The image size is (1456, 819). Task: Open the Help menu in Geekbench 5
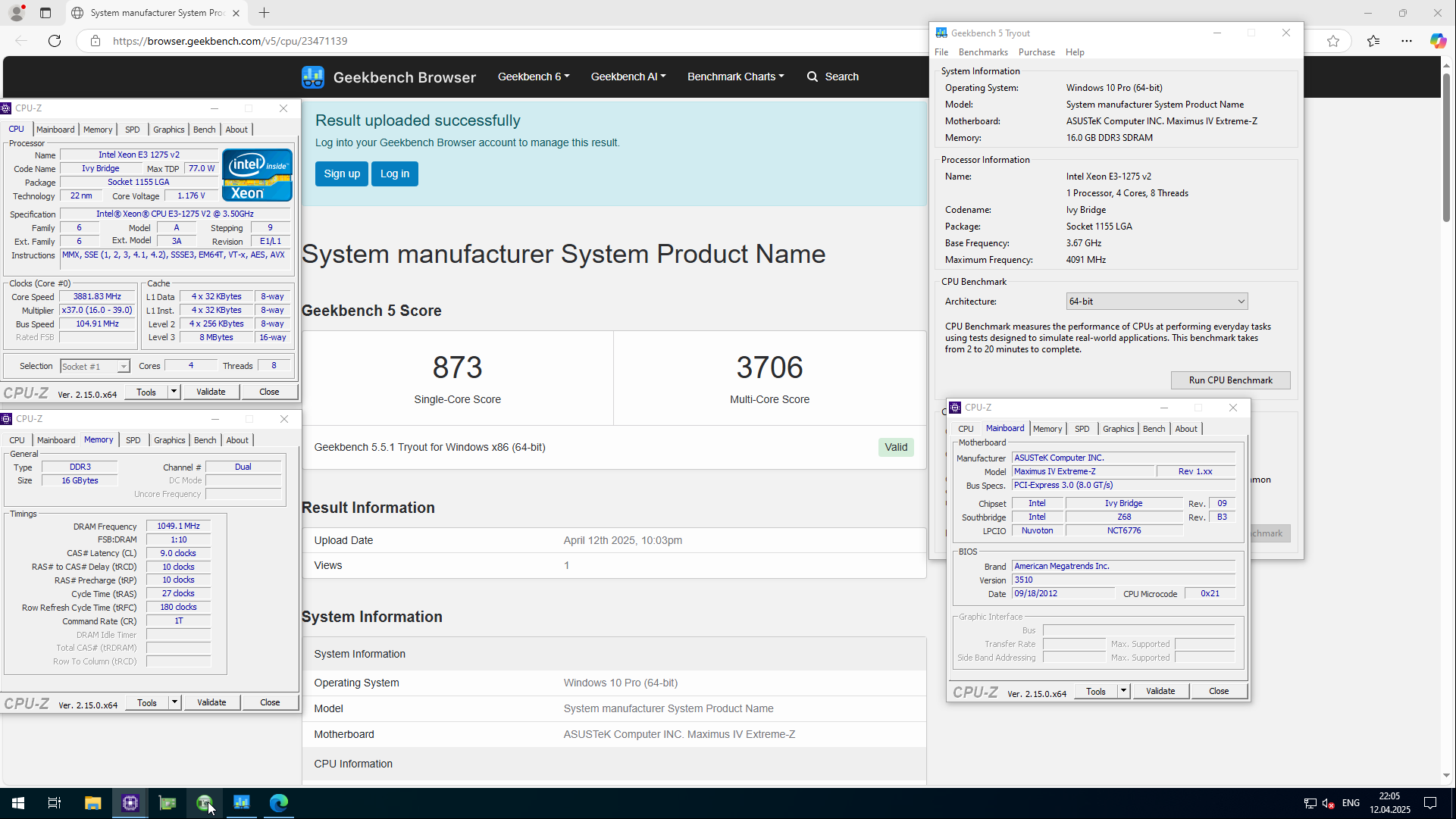point(1075,52)
